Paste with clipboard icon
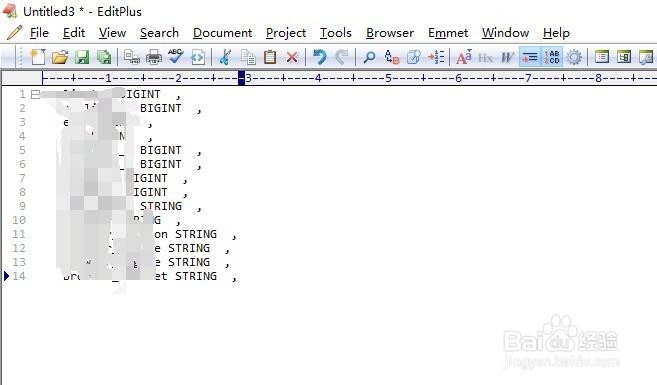This screenshot has width=657, height=385. (270, 57)
